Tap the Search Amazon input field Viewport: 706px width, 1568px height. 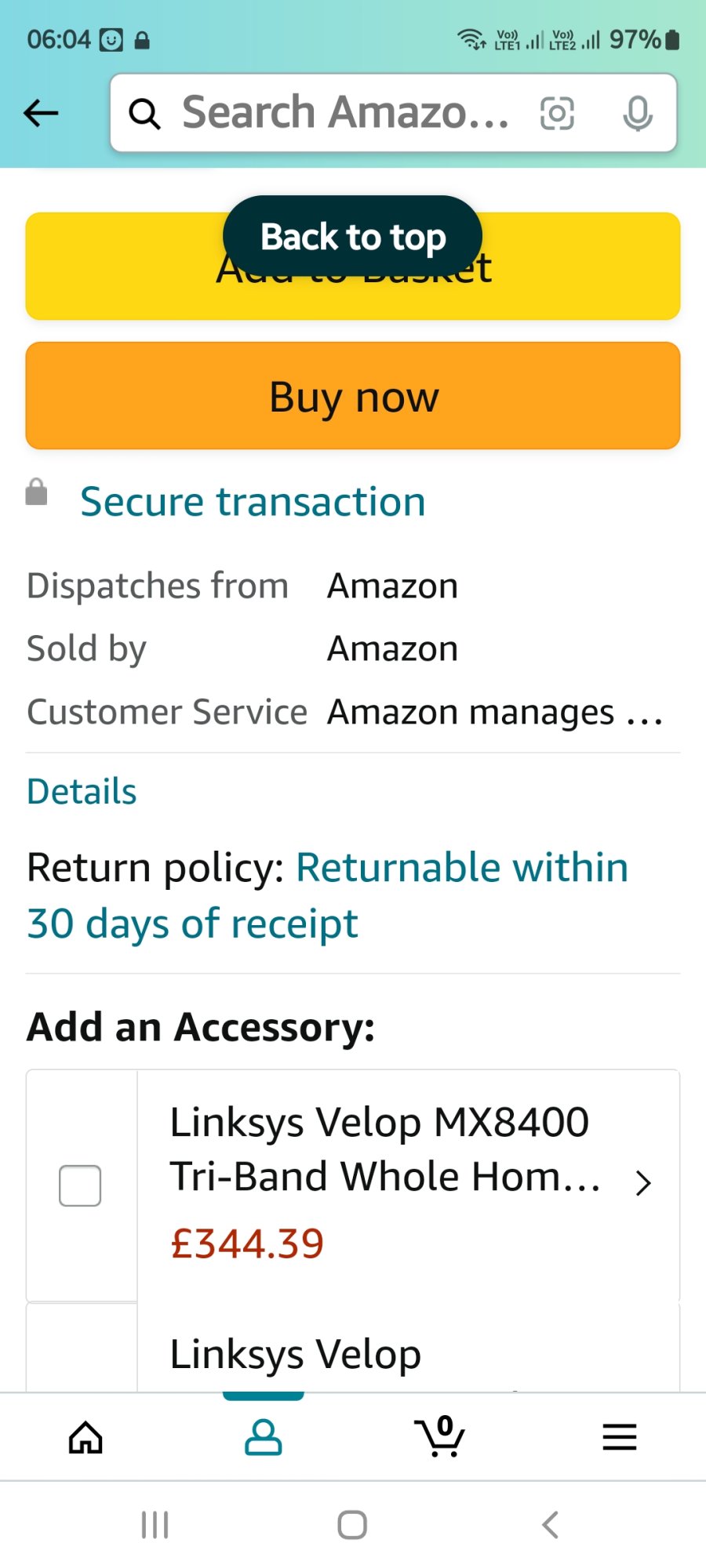(x=345, y=113)
